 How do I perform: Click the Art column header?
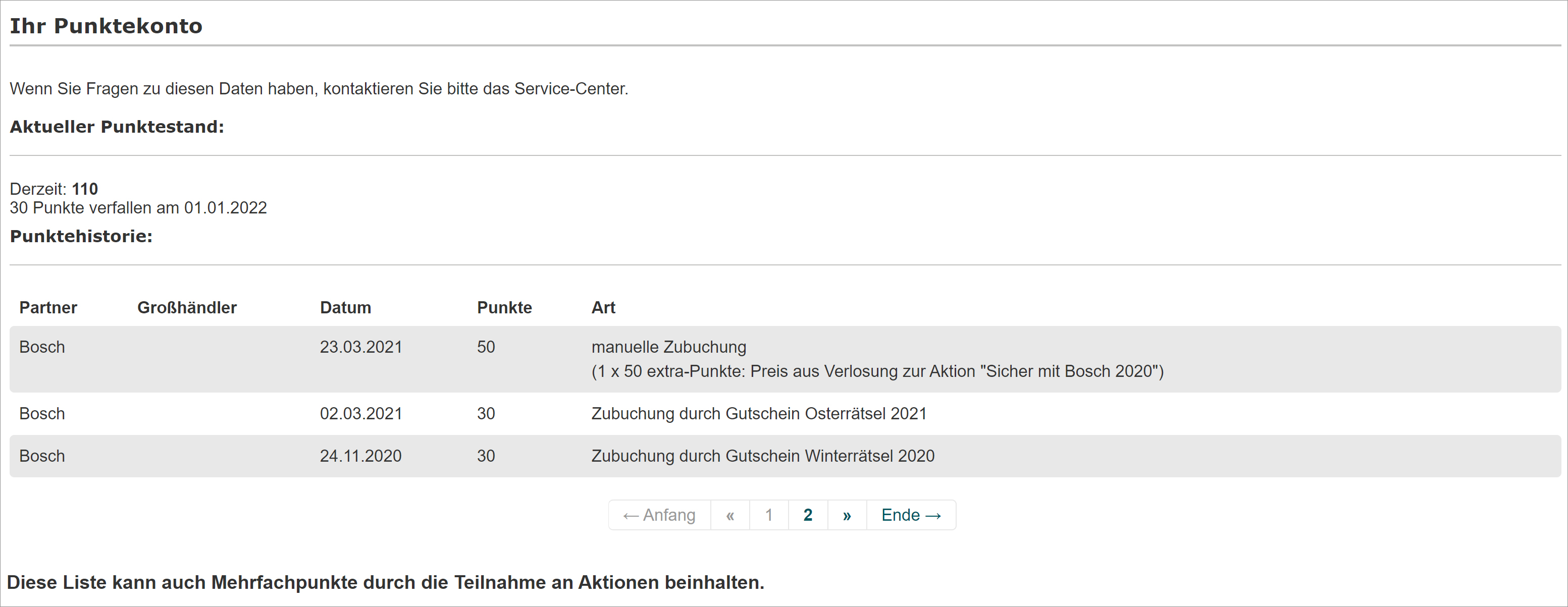(x=603, y=307)
